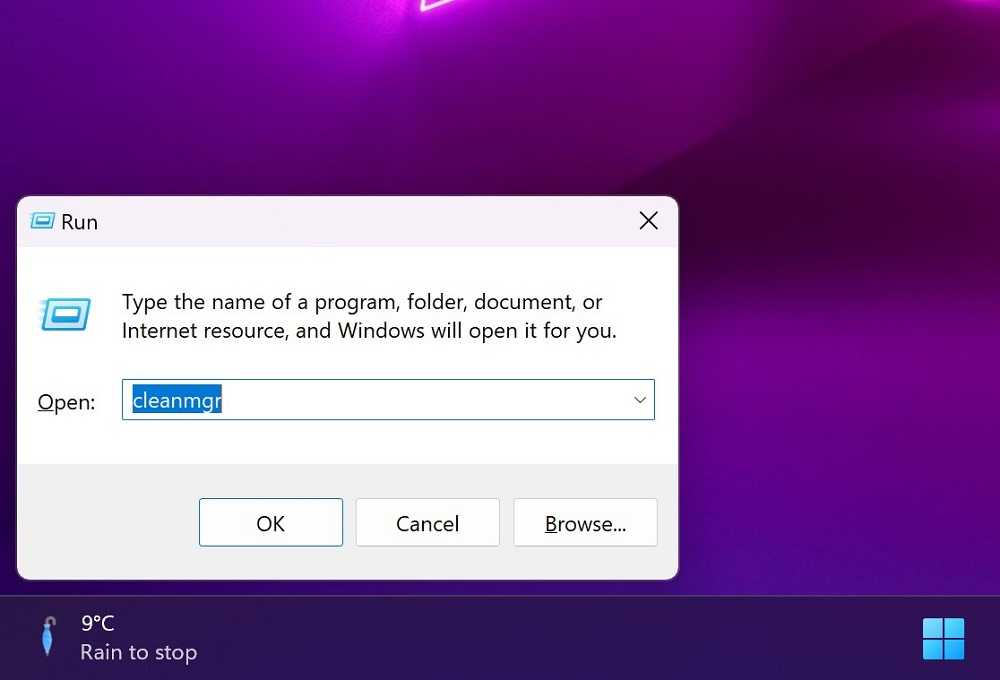
Task: Click the "Type the name of a program" description
Action: coord(369,316)
